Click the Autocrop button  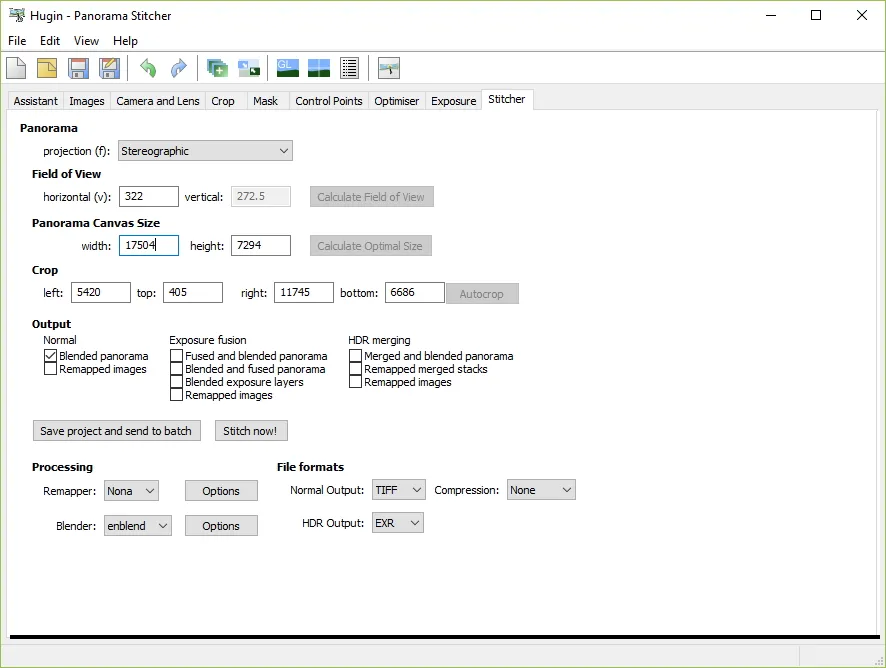click(482, 294)
